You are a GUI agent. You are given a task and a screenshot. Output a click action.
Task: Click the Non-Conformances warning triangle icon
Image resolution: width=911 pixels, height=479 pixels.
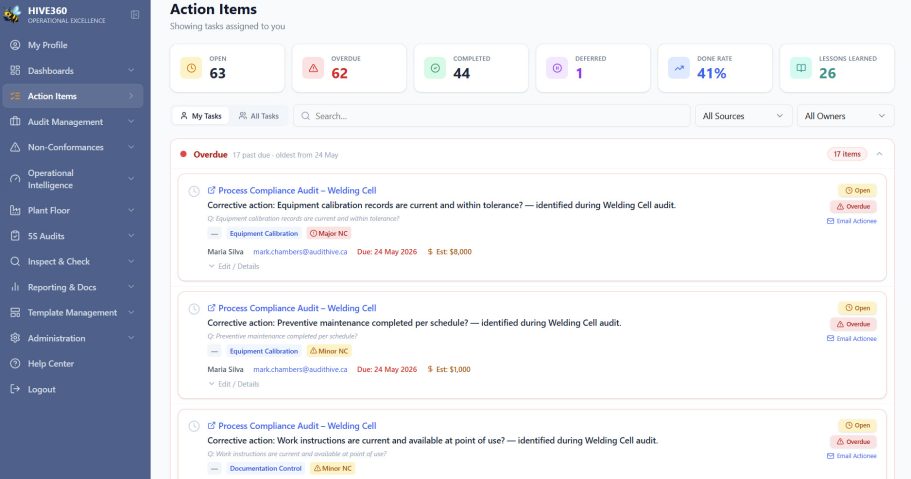click(x=15, y=147)
